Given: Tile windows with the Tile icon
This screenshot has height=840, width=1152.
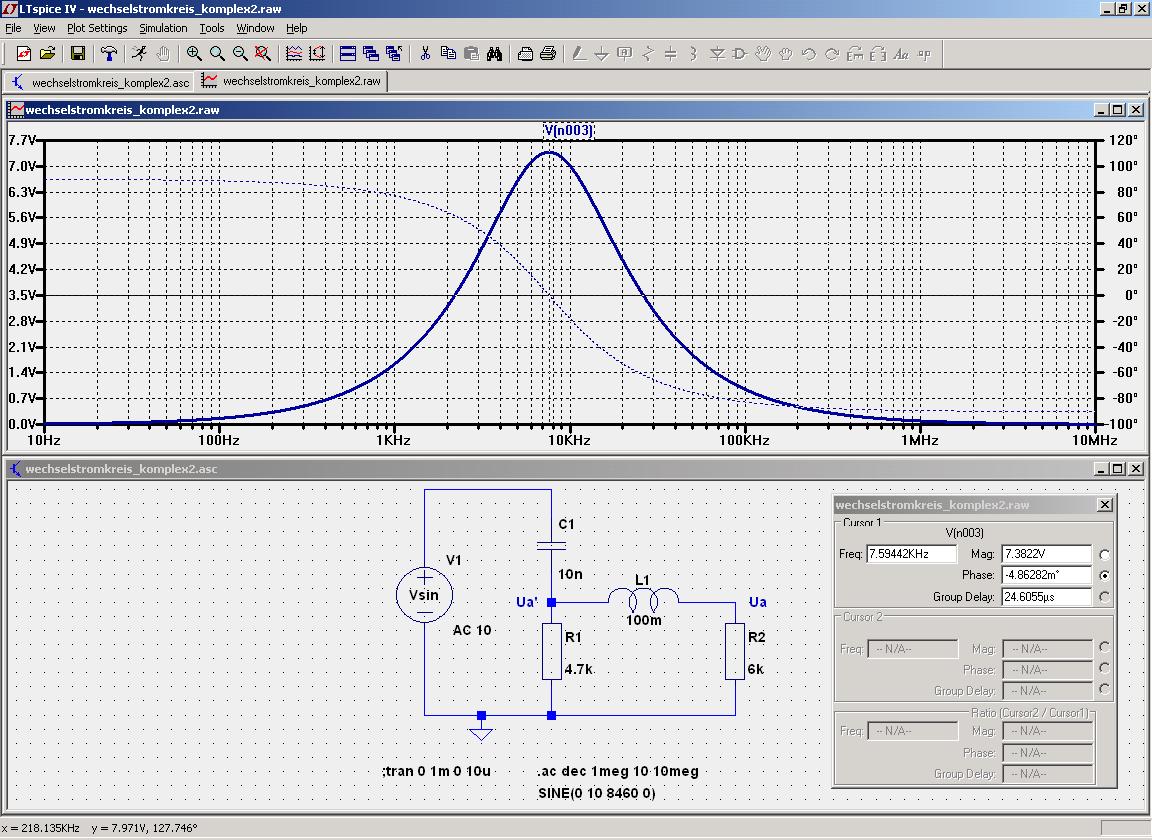Looking at the screenshot, I should tap(348, 54).
